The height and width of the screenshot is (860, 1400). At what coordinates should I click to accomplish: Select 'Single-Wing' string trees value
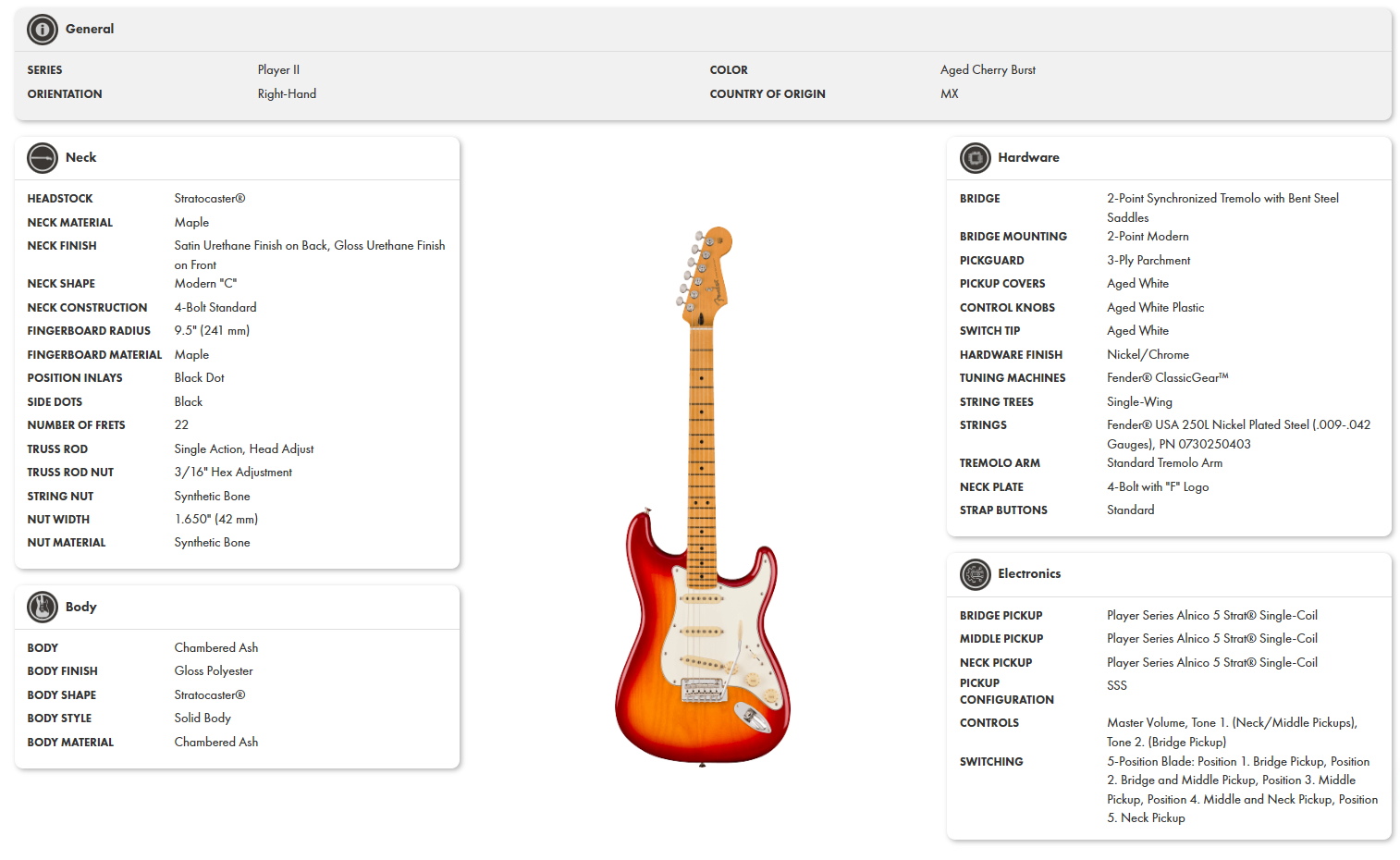pos(1139,402)
